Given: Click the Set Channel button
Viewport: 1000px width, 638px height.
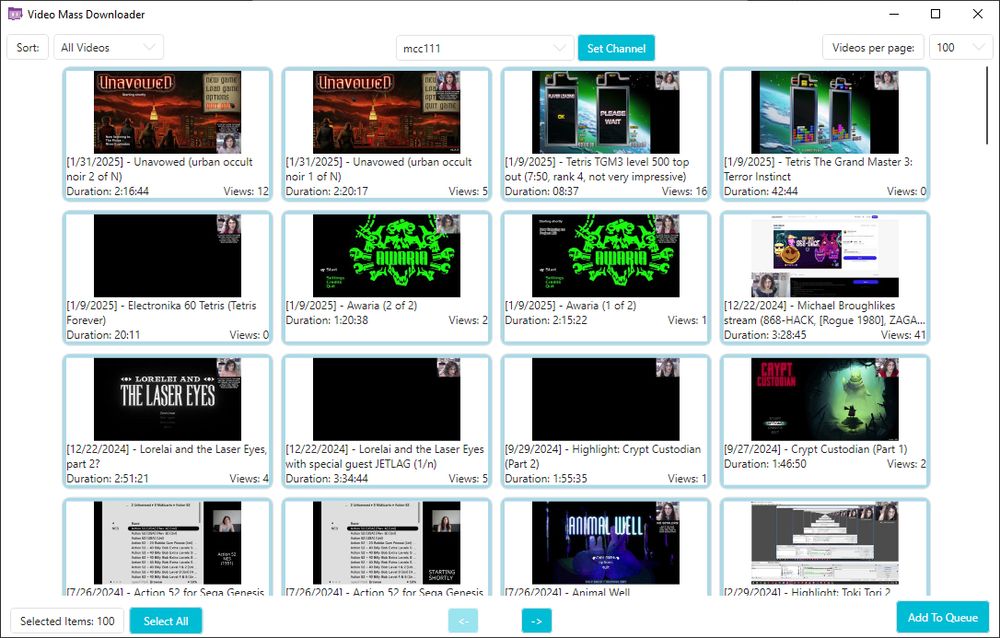Looking at the screenshot, I should coord(616,48).
